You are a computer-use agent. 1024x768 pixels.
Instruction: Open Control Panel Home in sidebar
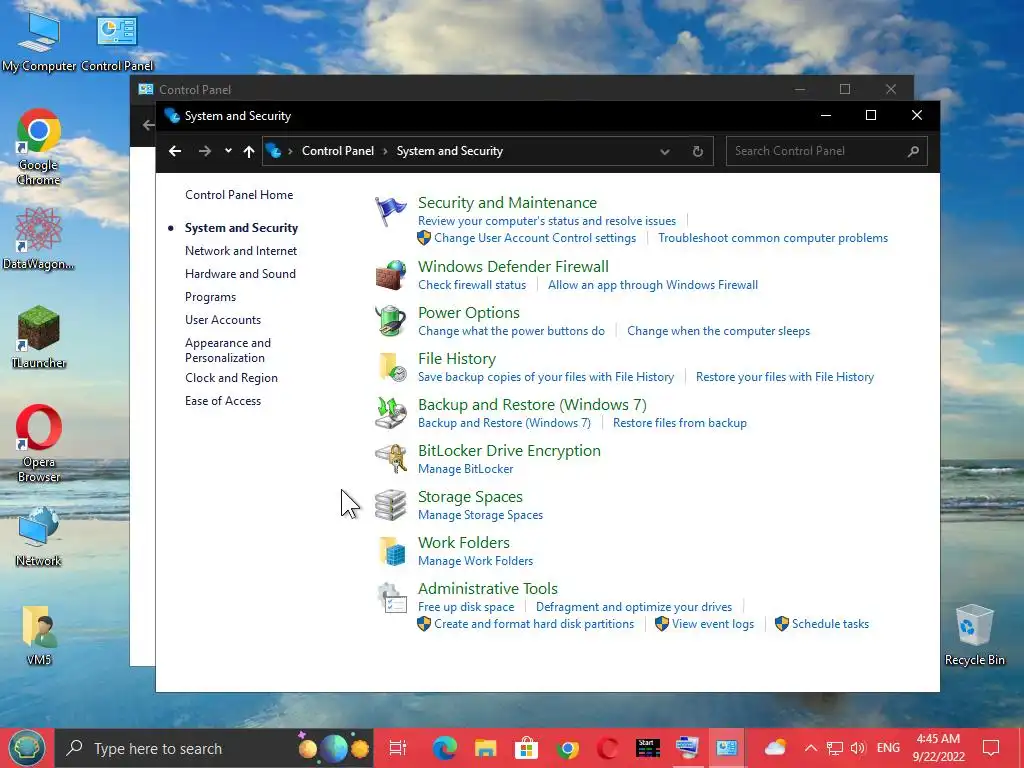pos(239,195)
